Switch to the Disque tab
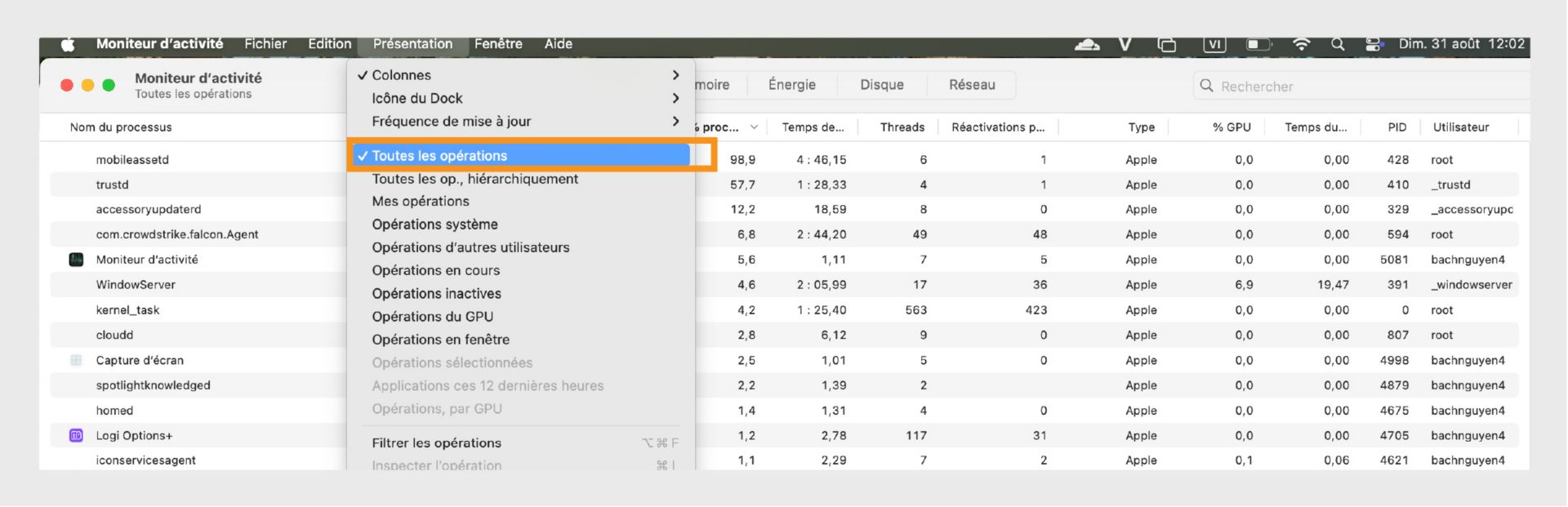The image size is (1568, 507). click(x=882, y=85)
